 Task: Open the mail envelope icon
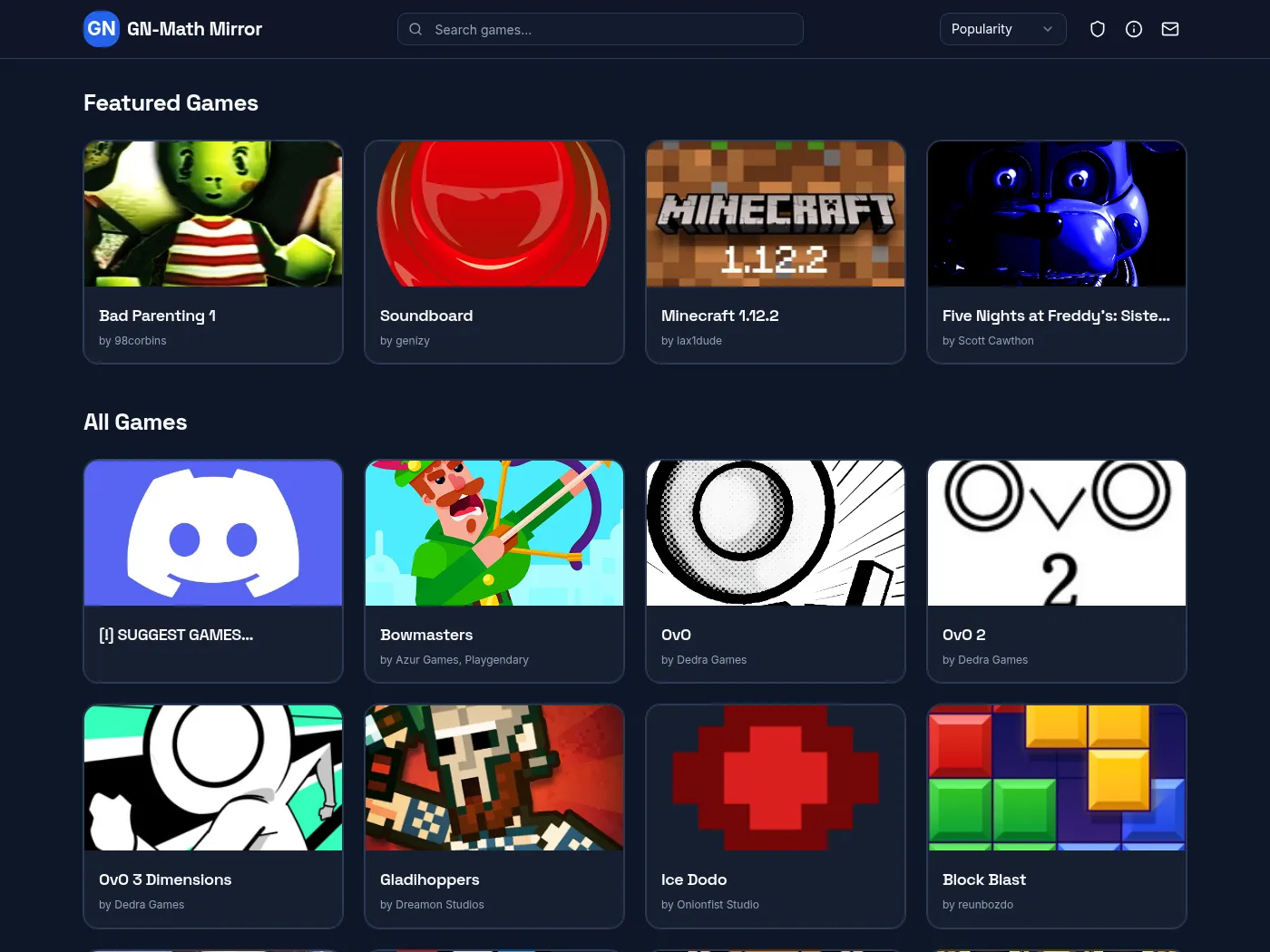(x=1170, y=29)
